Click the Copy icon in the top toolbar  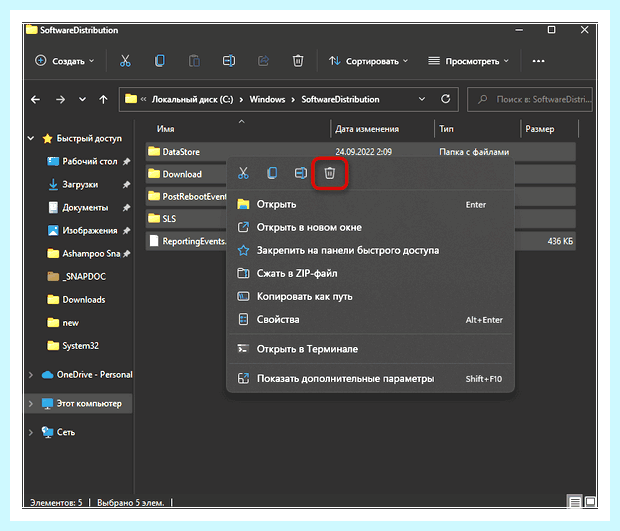[x=159, y=61]
